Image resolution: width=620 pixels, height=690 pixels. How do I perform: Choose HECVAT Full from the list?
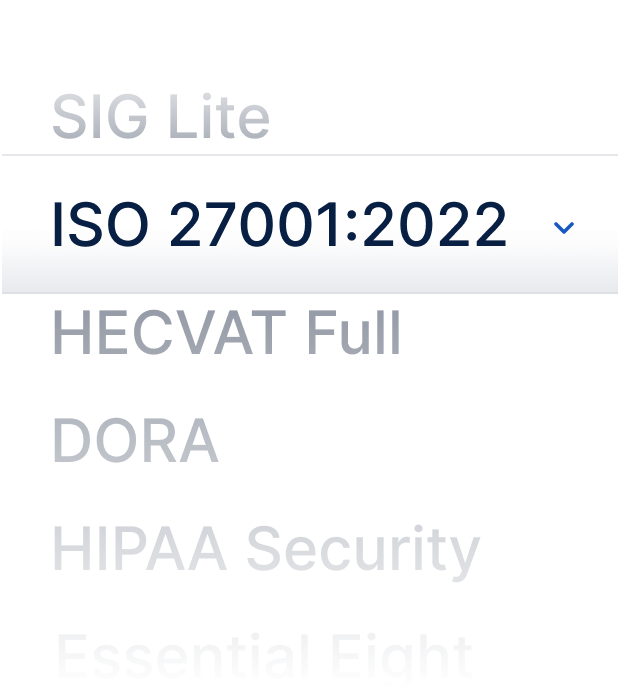pos(227,333)
